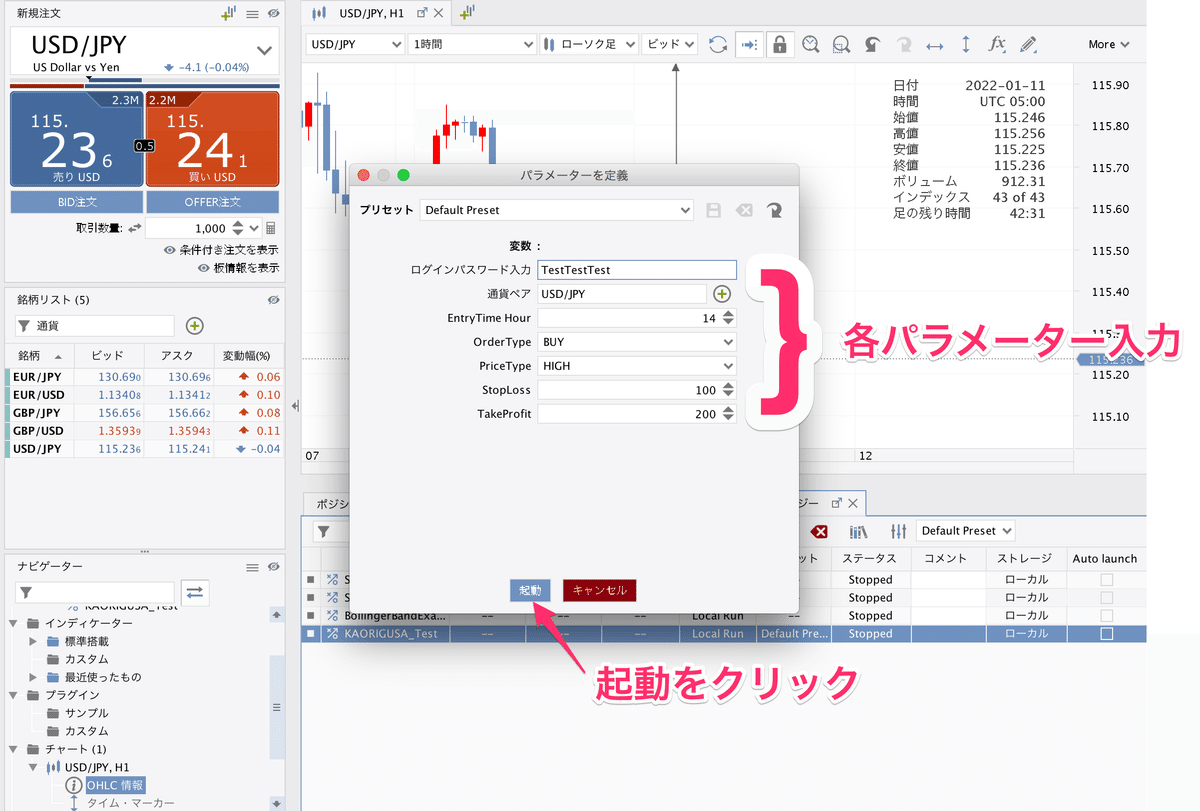Toggle the chart lock padlock icon
1200x811 pixels.
tap(779, 44)
